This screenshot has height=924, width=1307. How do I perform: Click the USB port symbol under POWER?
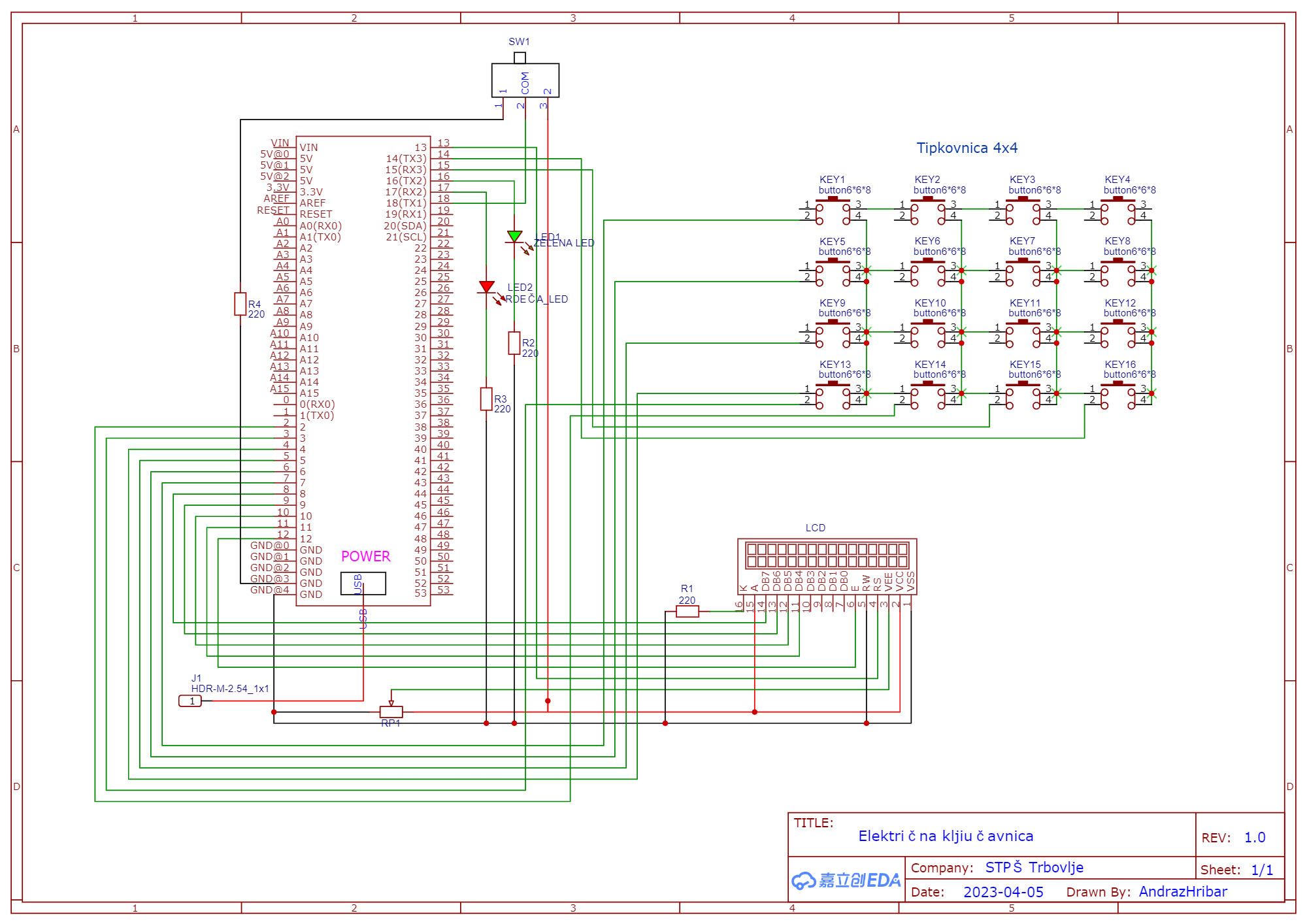pos(365,583)
